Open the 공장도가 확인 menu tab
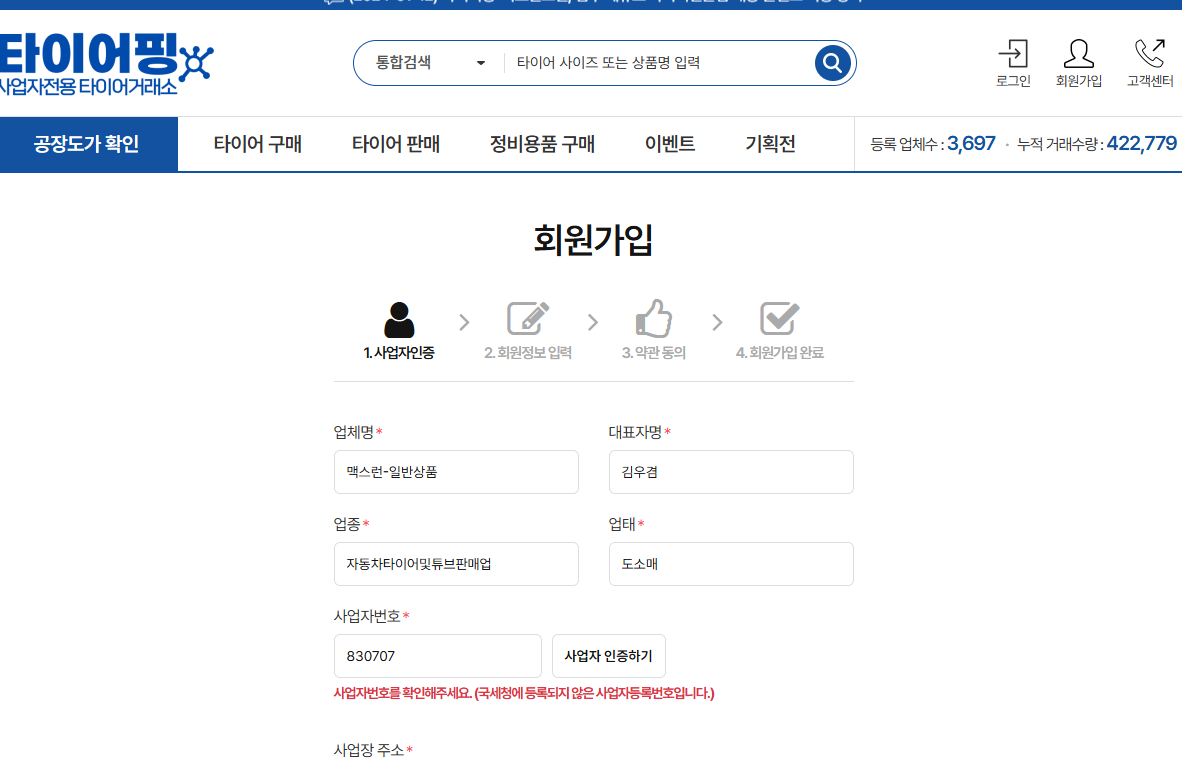The height and width of the screenshot is (762, 1182). click(x=88, y=144)
